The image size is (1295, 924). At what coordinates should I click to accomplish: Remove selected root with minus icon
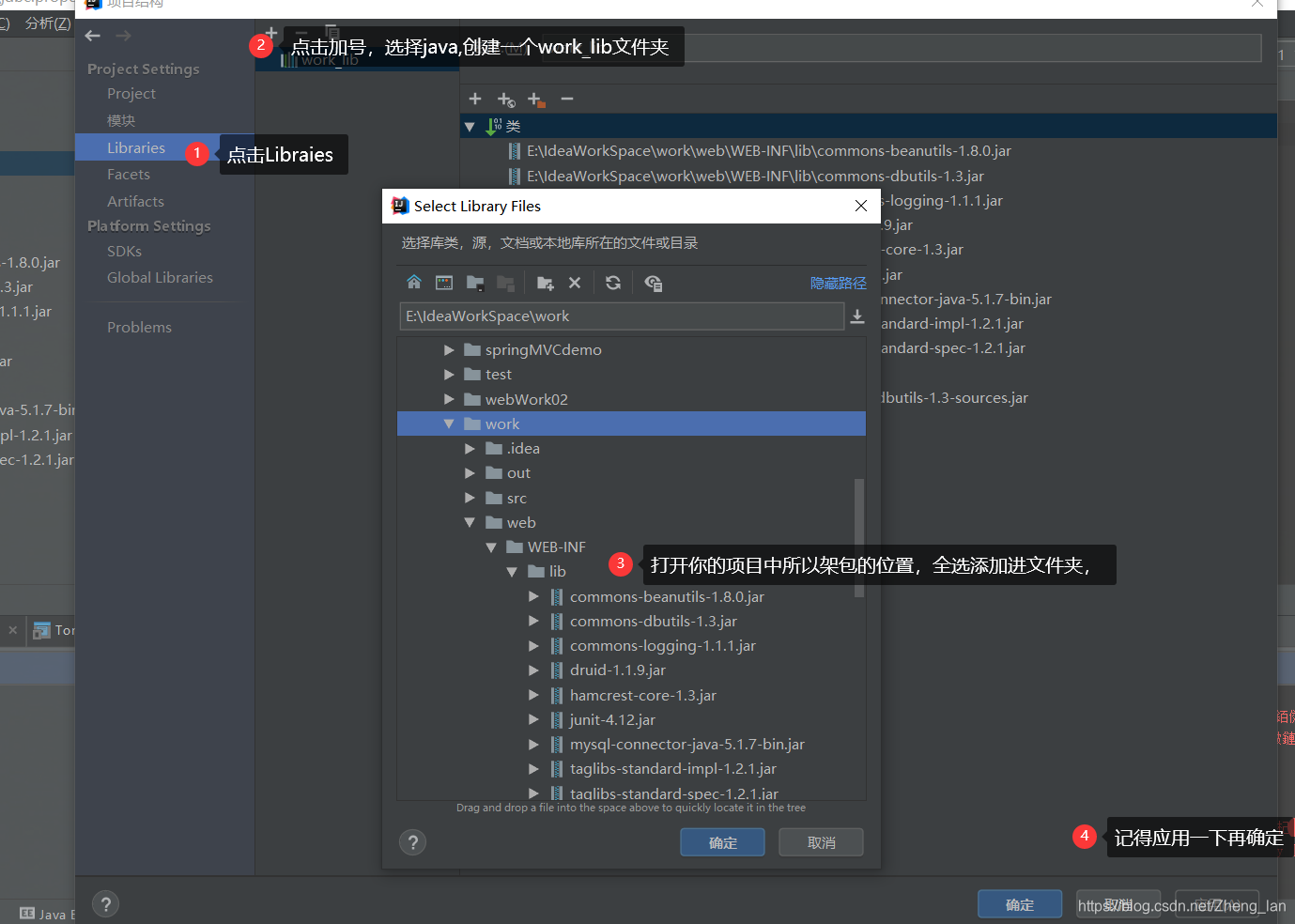tap(567, 99)
